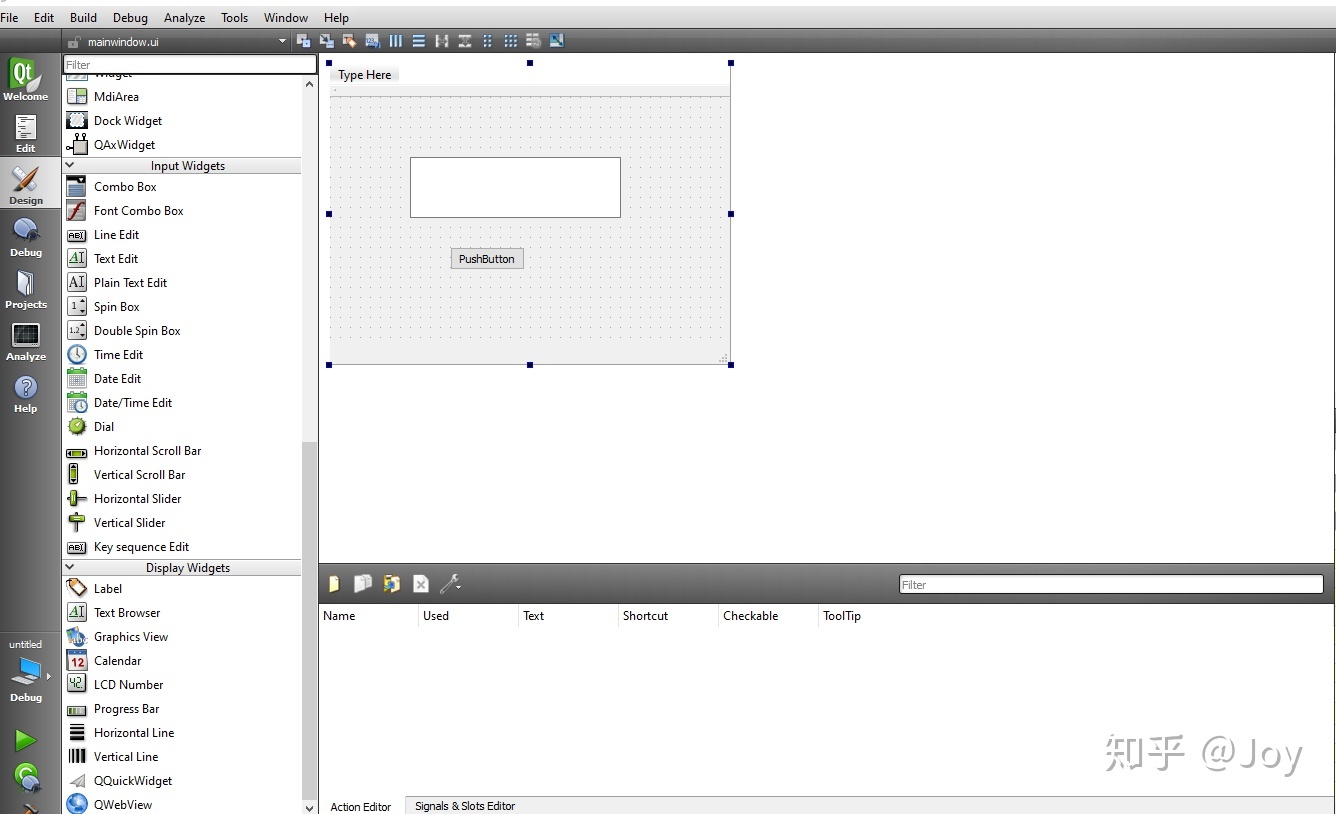The height and width of the screenshot is (814, 1336).
Task: Click the white text box on form
Action: [x=515, y=187]
